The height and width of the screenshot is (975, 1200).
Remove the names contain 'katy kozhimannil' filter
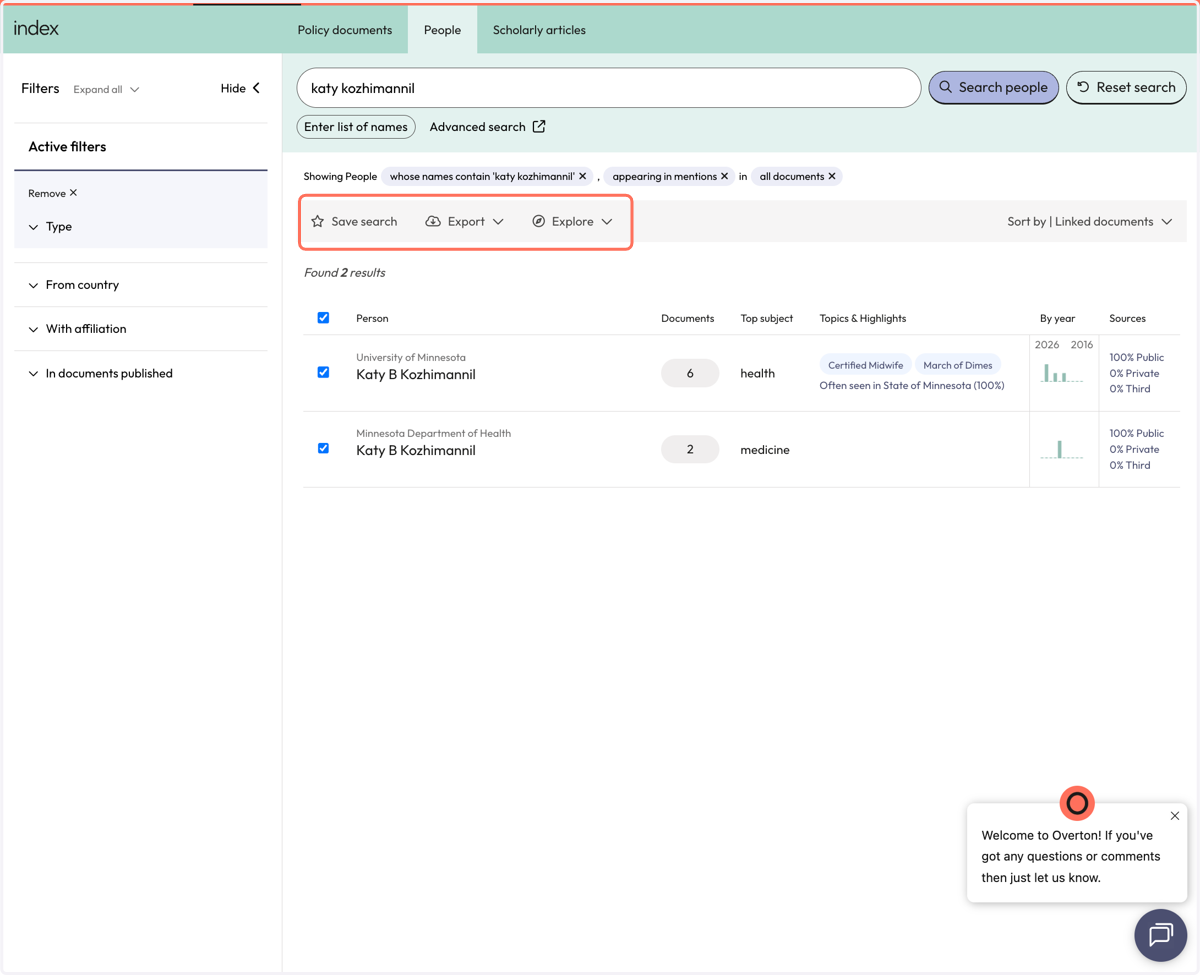click(583, 176)
